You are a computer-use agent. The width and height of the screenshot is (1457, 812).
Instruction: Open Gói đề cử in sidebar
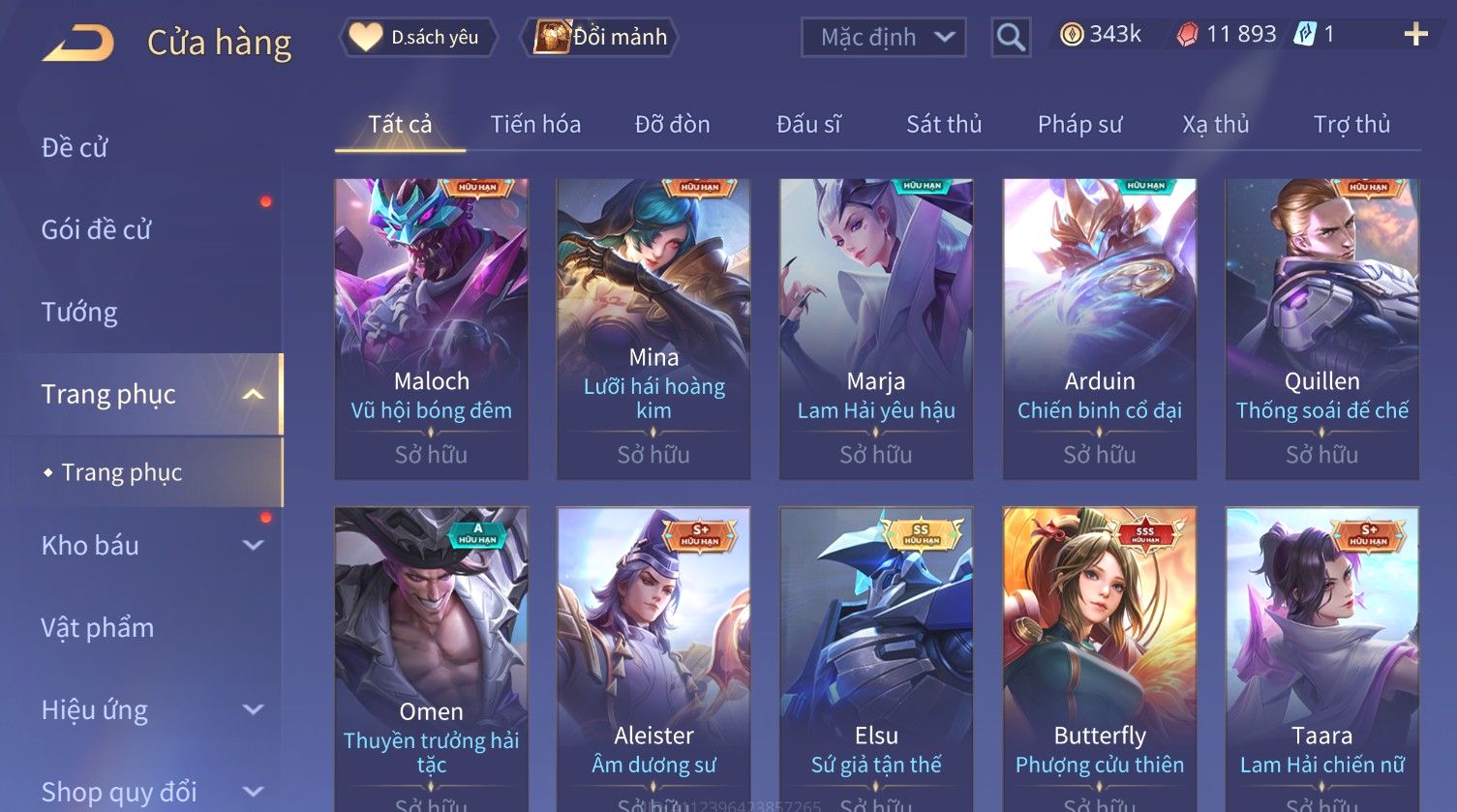96,229
